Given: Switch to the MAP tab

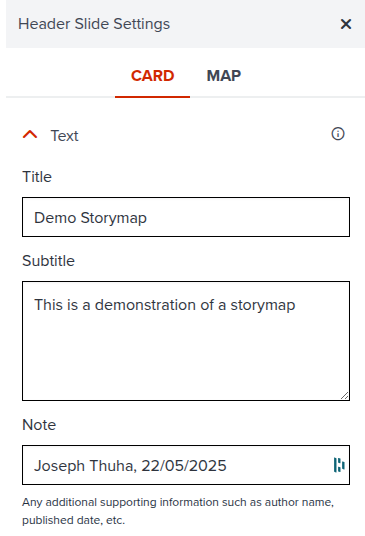Looking at the screenshot, I should click(224, 76).
